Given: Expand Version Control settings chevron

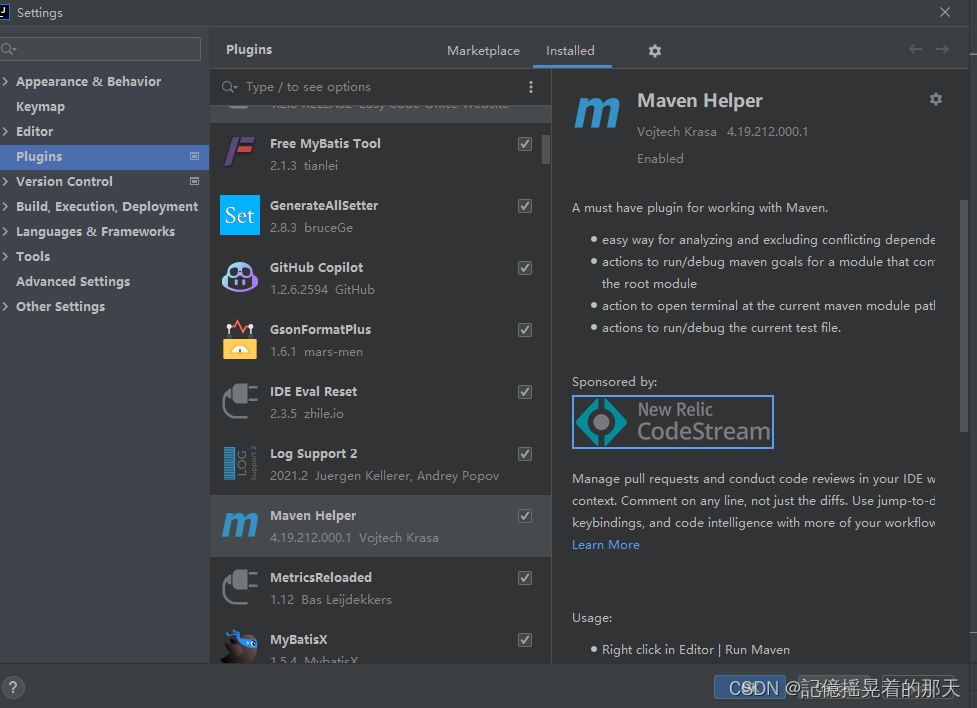Looking at the screenshot, I should point(5,181).
